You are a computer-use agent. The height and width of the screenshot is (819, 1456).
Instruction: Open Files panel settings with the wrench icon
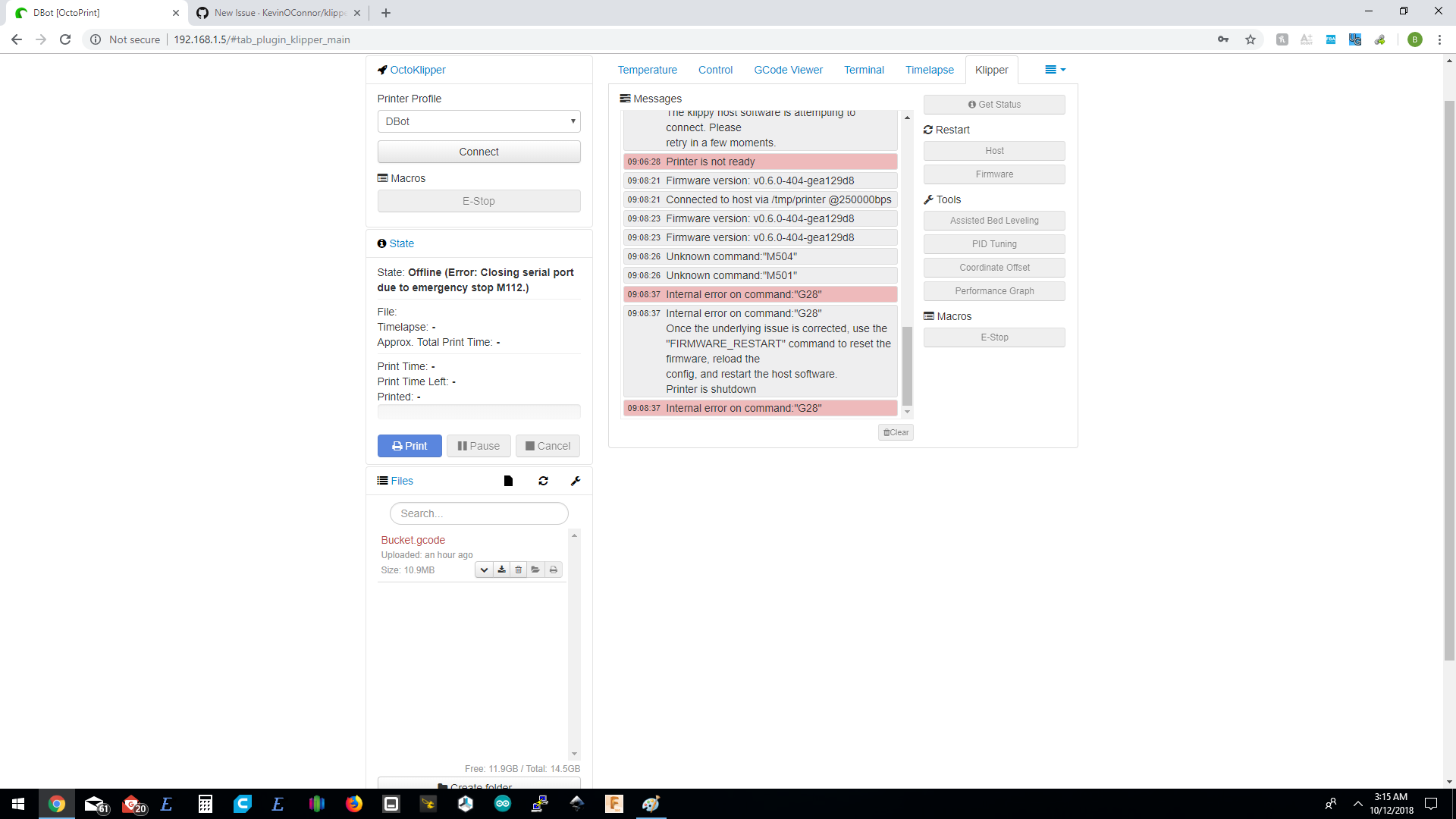576,481
